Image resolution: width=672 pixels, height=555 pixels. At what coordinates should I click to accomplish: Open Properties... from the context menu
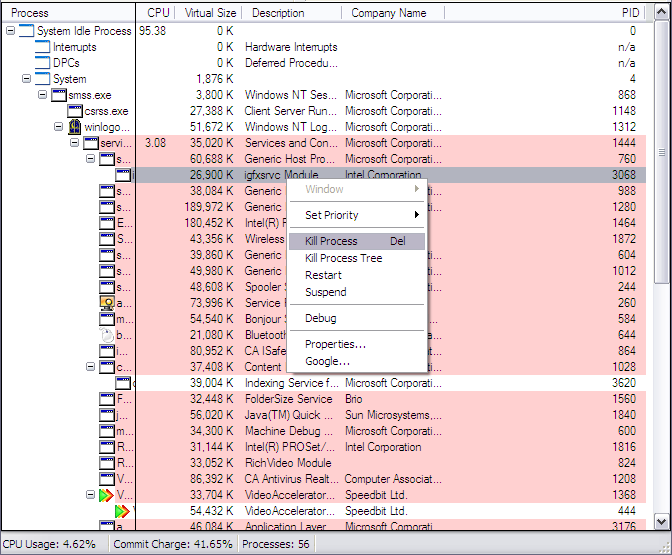[x=335, y=344]
